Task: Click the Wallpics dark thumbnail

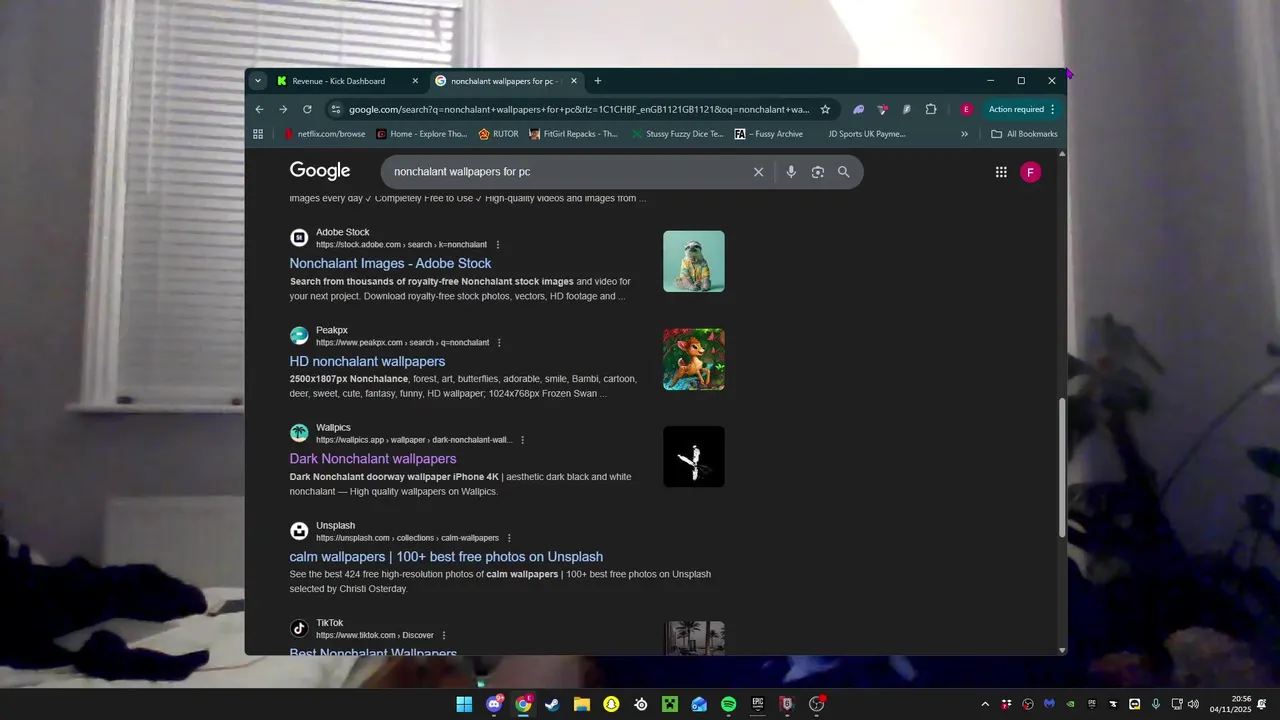Action: (694, 457)
